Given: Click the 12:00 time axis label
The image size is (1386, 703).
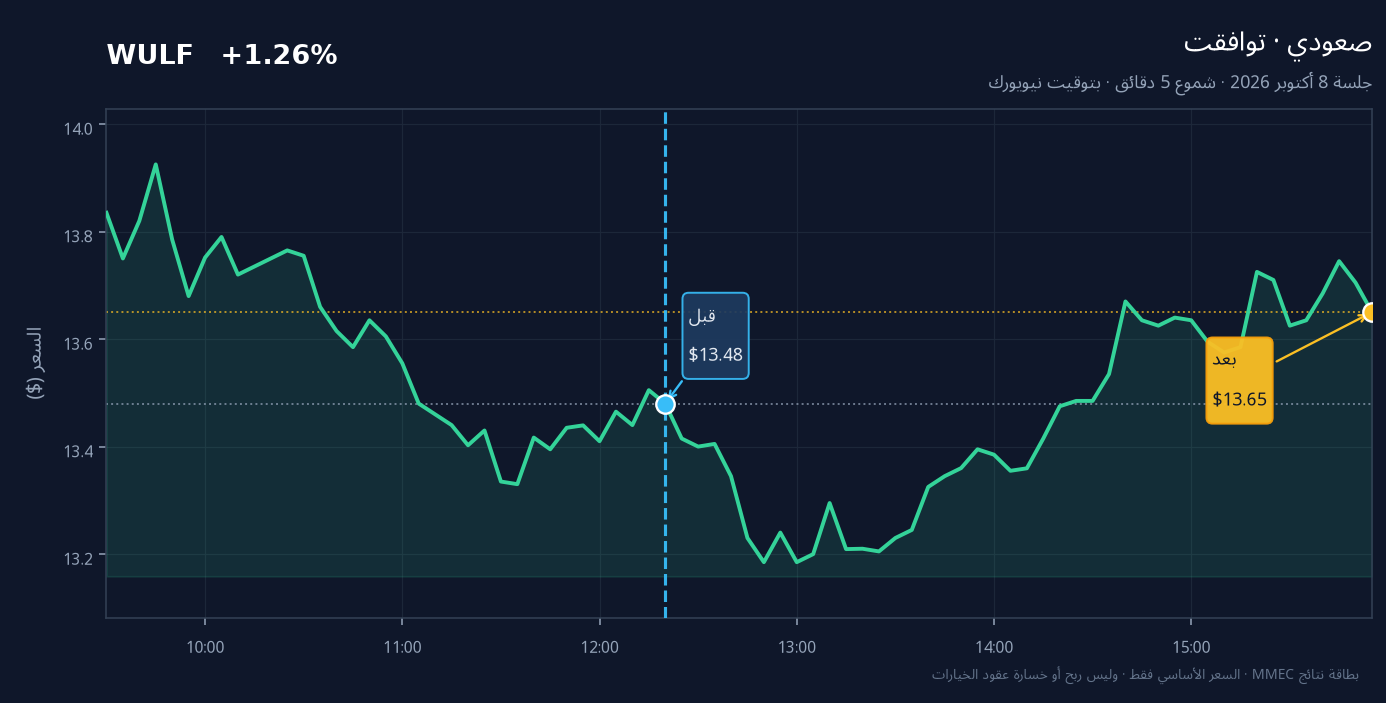Looking at the screenshot, I should pos(600,647).
